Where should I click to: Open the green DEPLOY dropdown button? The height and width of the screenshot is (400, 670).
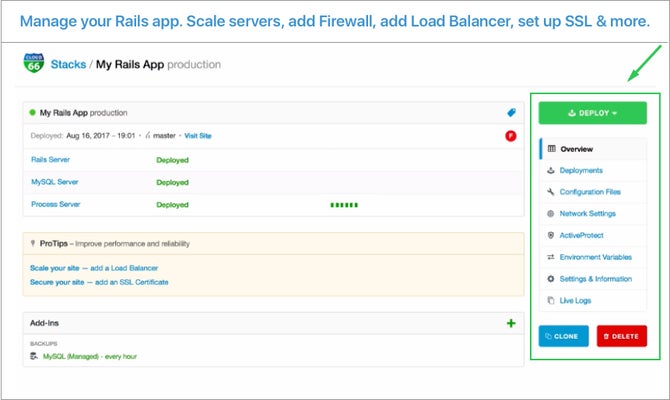point(593,113)
